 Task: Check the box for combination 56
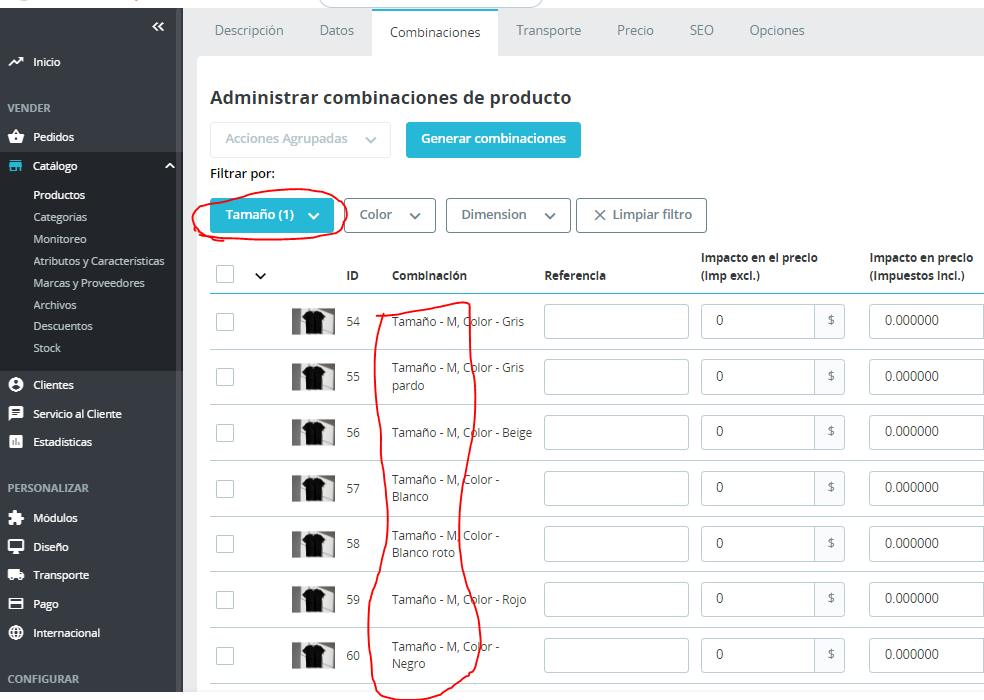(225, 433)
